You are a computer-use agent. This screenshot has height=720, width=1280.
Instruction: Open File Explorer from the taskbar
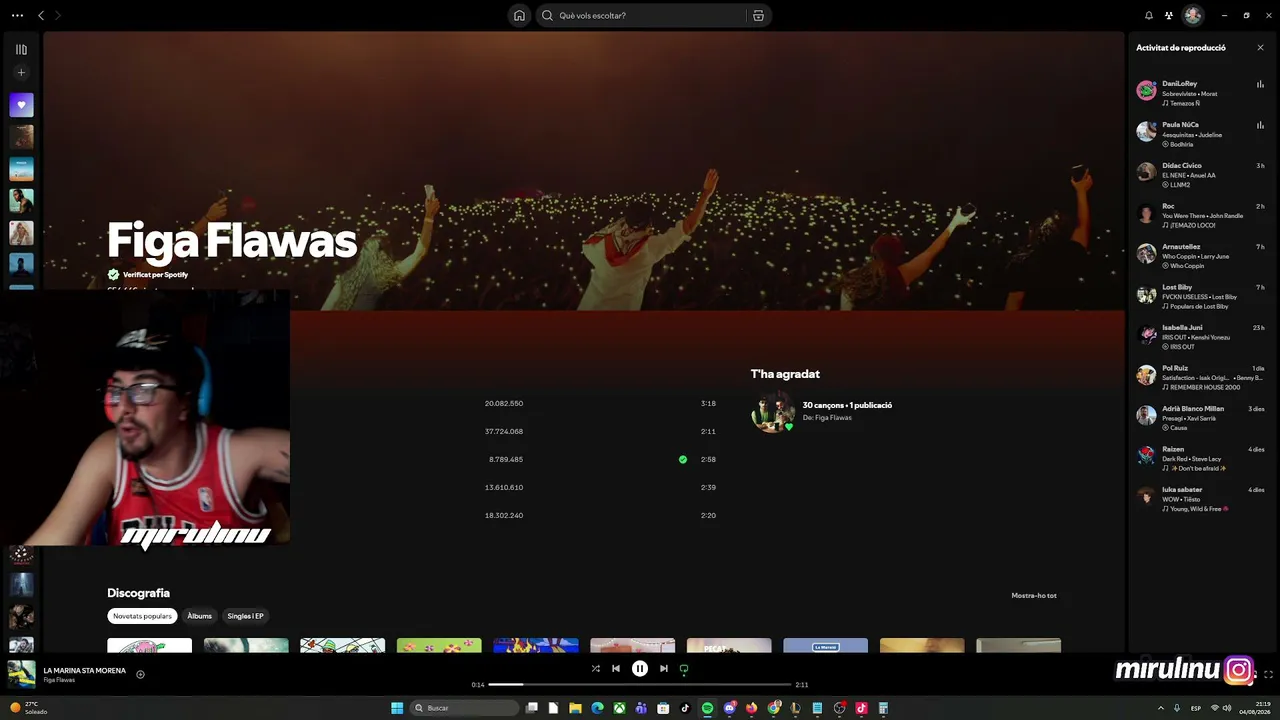pyautogui.click(x=575, y=708)
